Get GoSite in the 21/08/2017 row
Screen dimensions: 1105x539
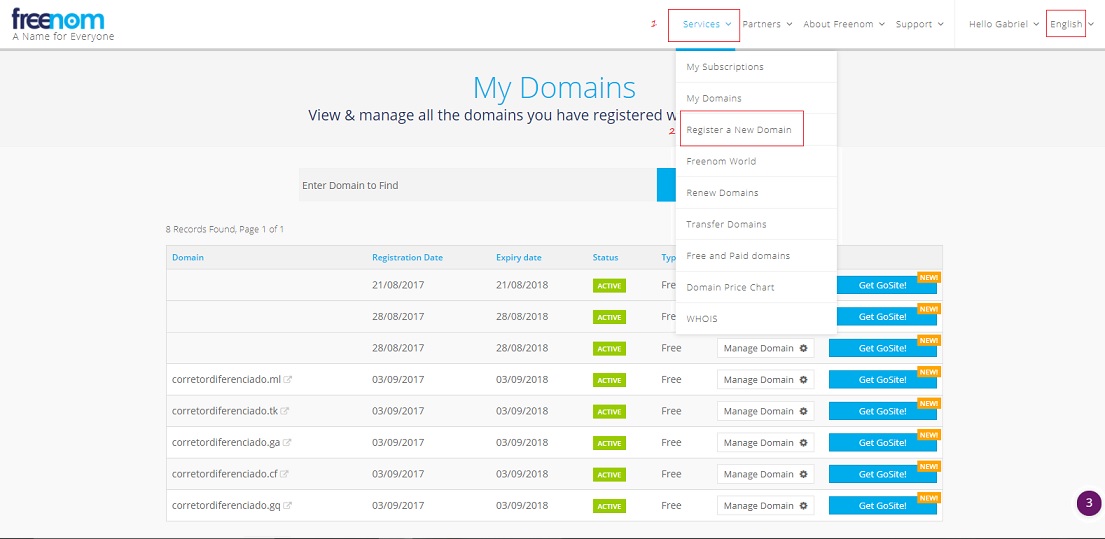[887, 285]
